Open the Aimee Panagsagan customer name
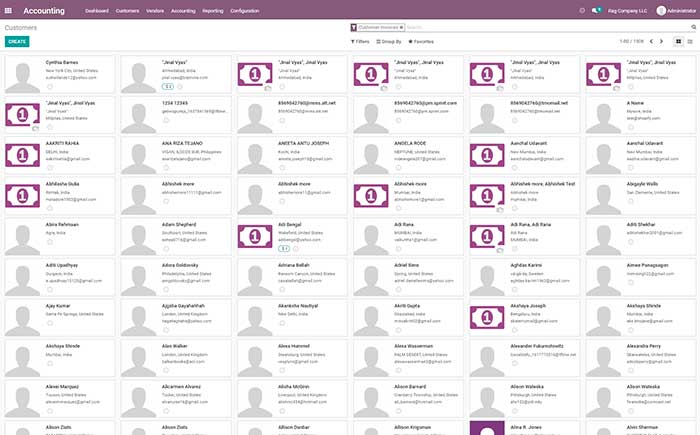This screenshot has width=700, height=435. (647, 265)
